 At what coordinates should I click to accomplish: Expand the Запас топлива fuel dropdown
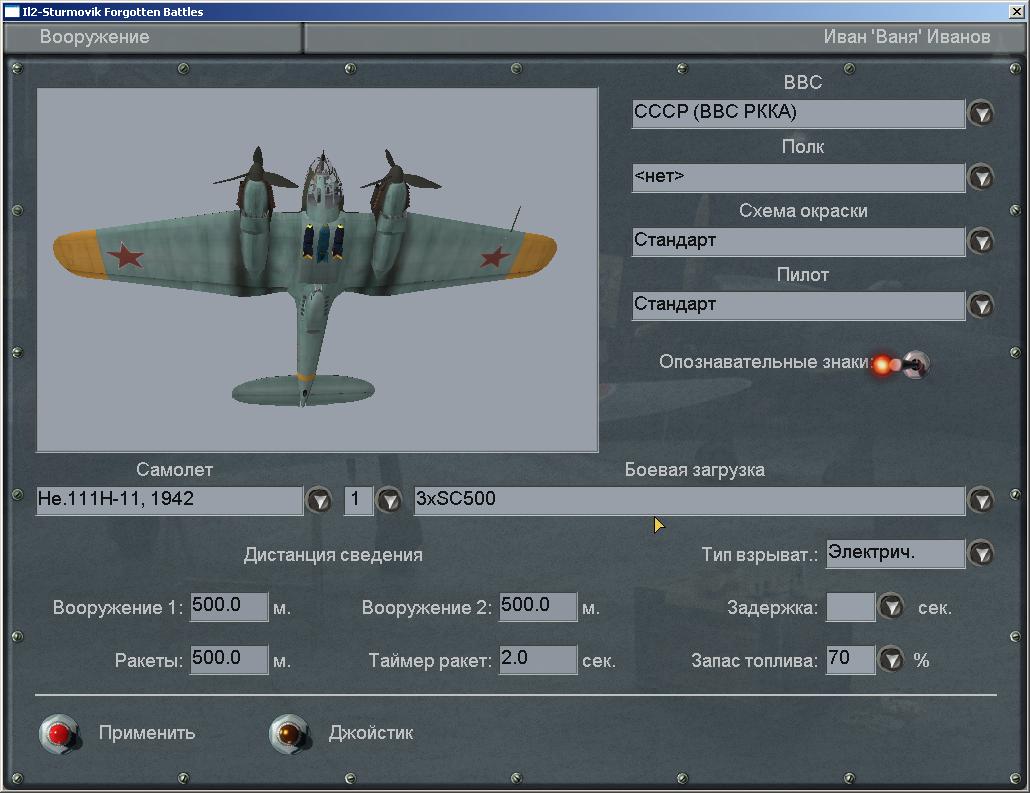(891, 660)
